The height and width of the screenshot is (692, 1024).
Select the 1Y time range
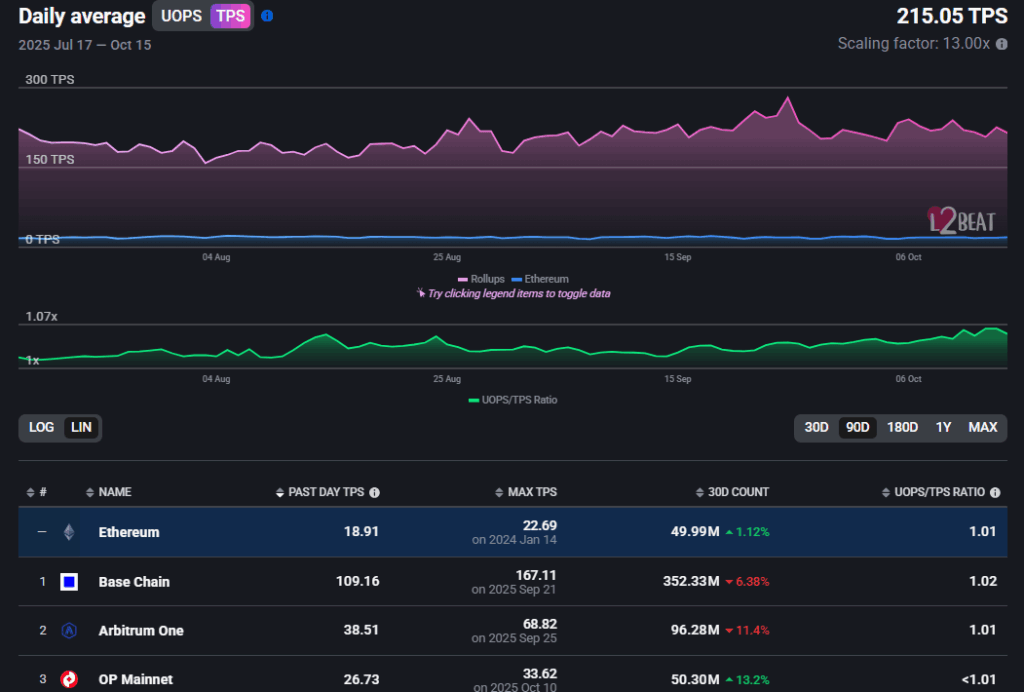(x=943, y=427)
